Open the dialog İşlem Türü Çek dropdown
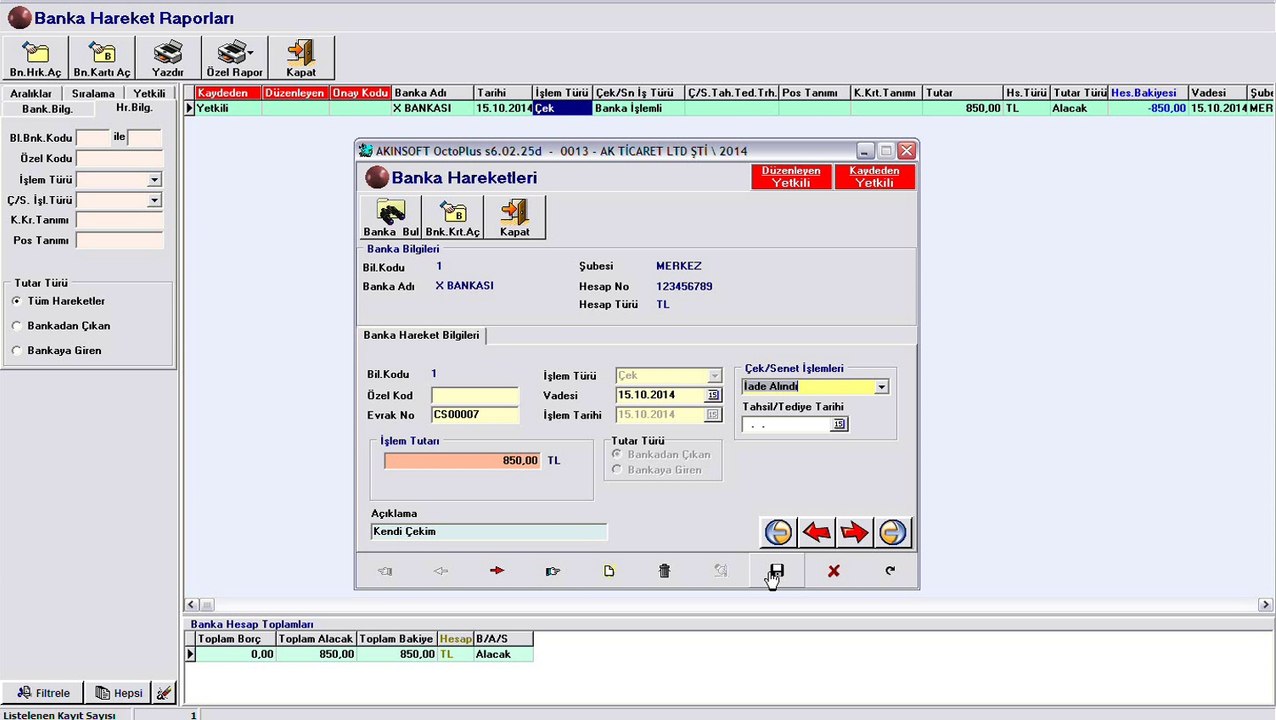The width and height of the screenshot is (1276, 720). point(714,376)
